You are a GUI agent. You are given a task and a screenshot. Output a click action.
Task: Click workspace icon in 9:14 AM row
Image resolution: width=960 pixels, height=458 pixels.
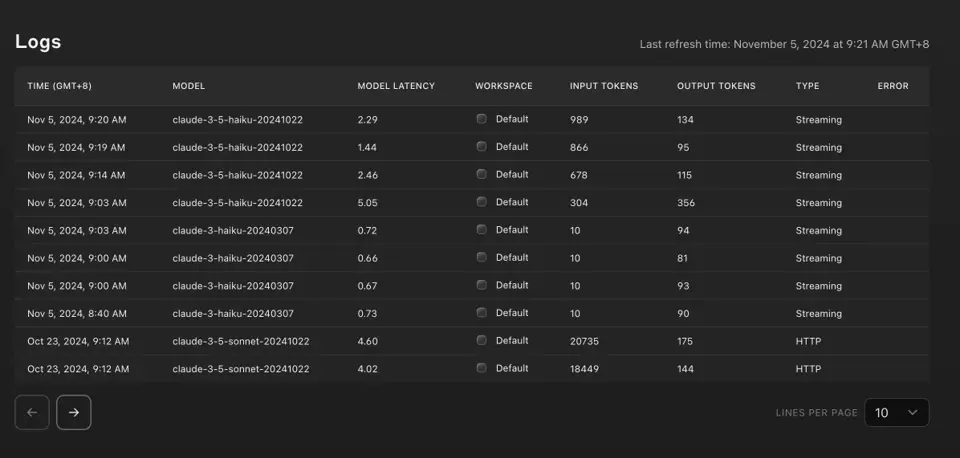[482, 174]
